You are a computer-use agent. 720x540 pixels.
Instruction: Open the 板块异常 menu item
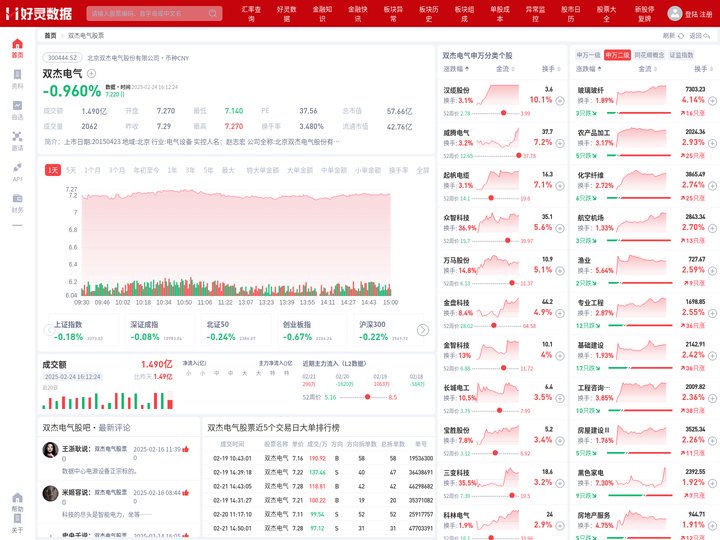[x=394, y=14]
